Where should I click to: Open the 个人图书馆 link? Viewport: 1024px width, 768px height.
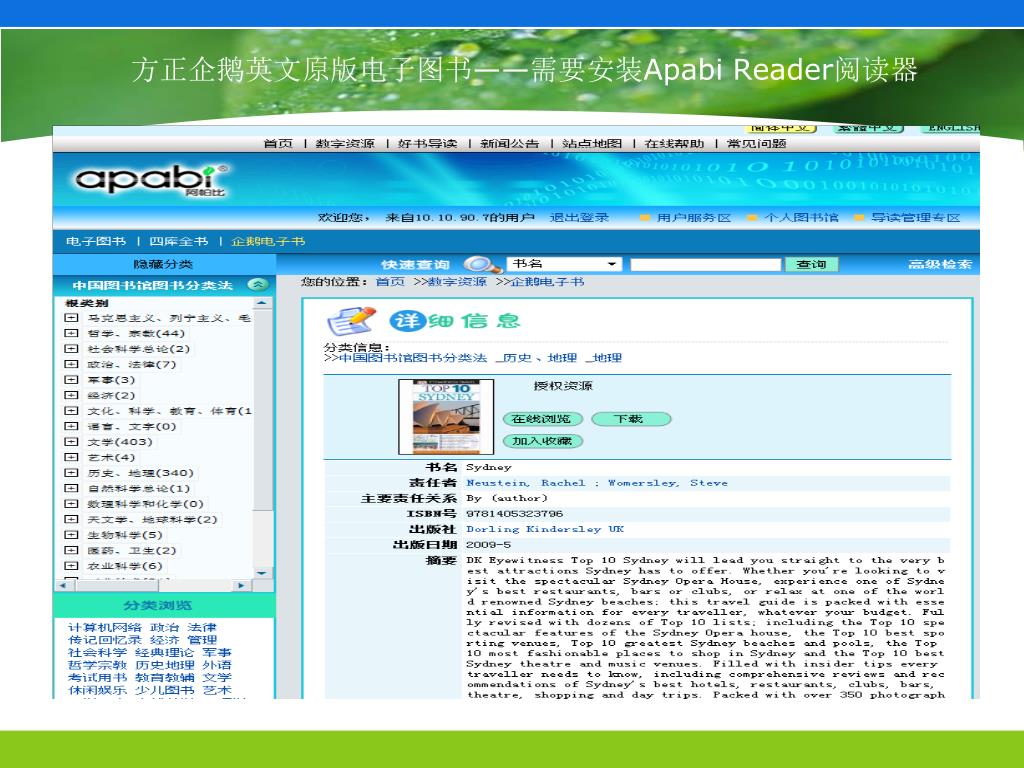tap(801, 217)
